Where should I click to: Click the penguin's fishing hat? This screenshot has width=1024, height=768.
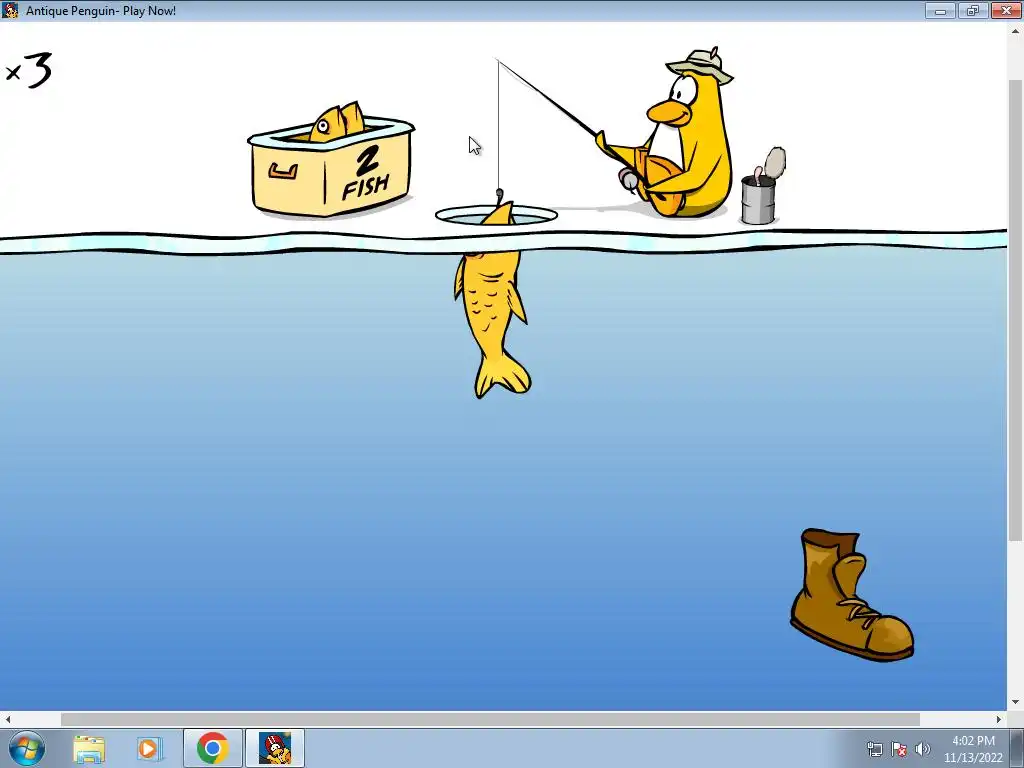click(x=699, y=66)
